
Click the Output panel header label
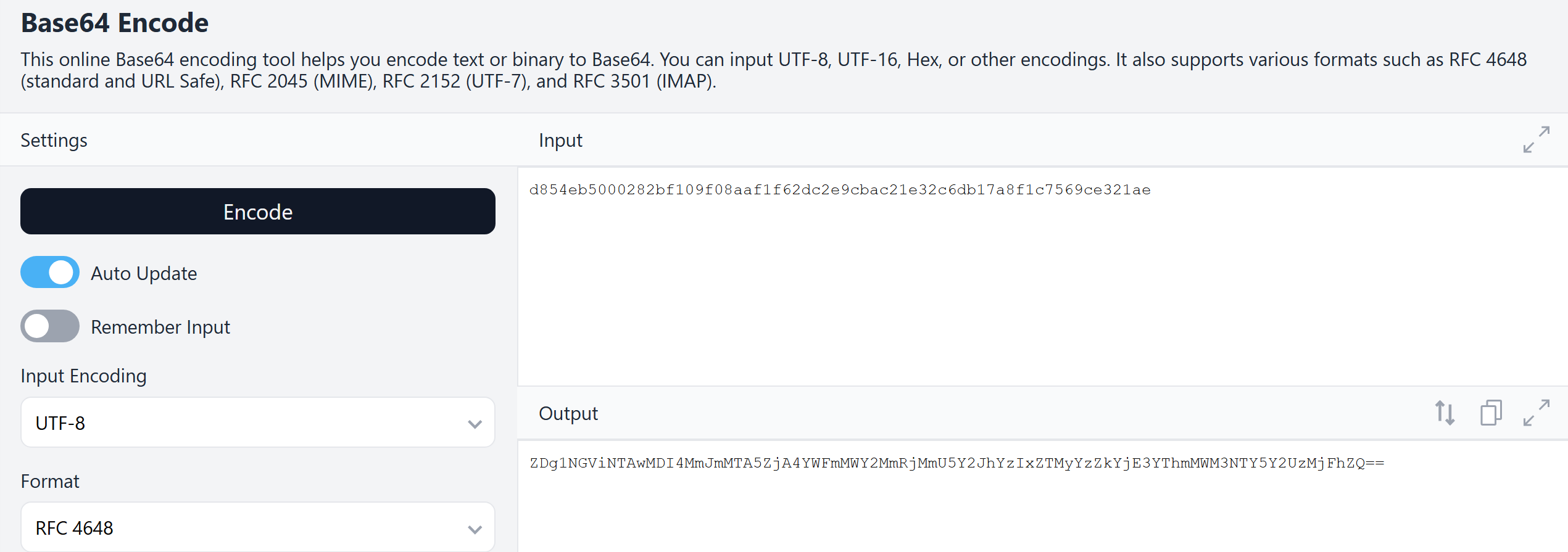(x=568, y=414)
